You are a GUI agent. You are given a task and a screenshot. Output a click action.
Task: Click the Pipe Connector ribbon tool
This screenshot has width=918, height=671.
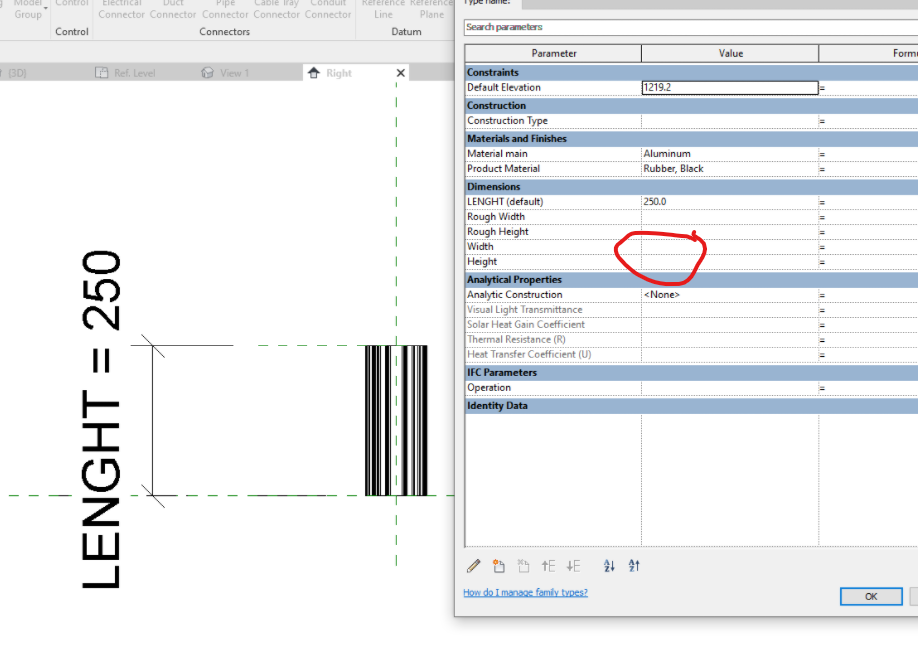point(225,9)
